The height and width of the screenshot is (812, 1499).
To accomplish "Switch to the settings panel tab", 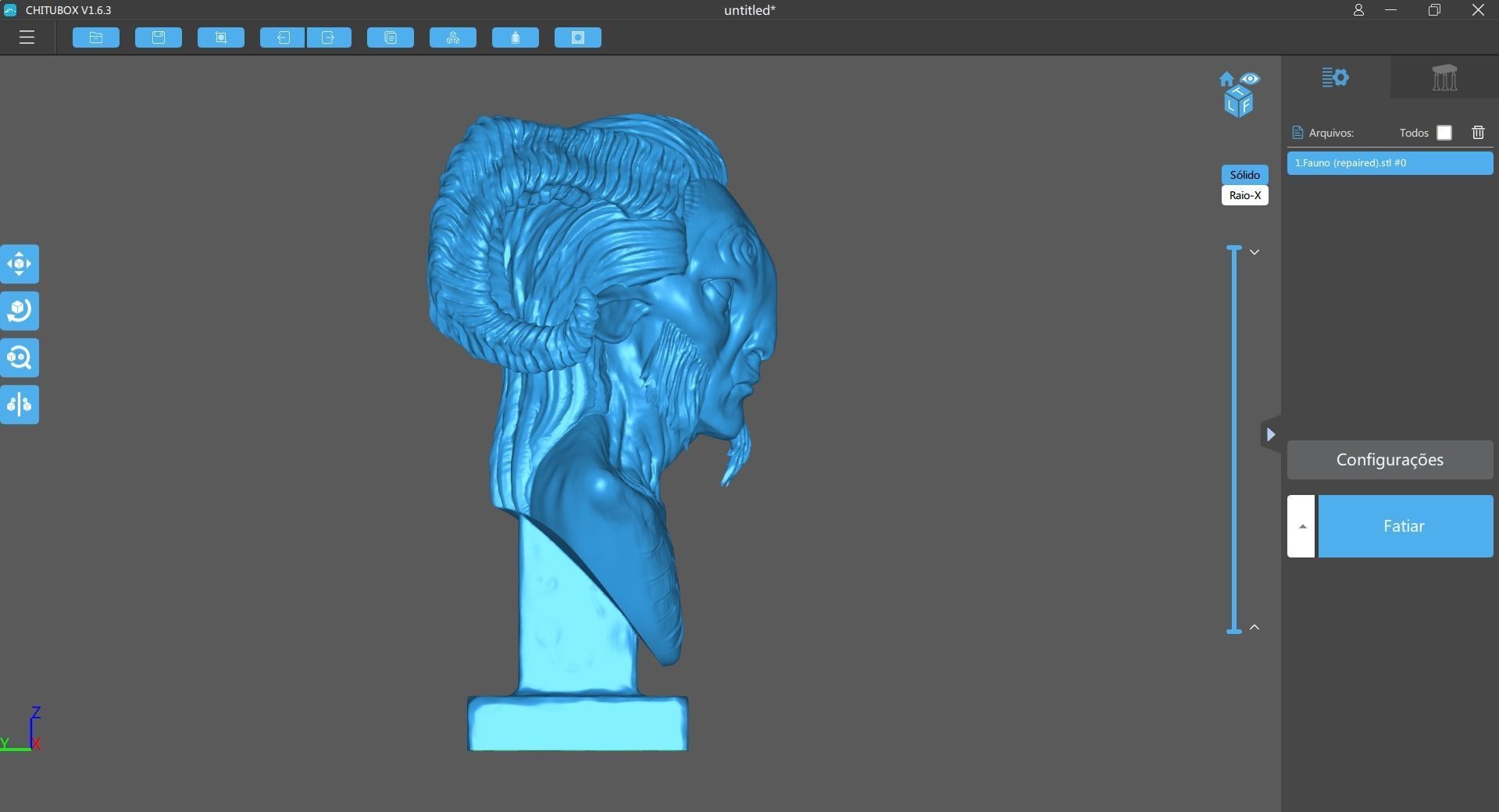I will (1336, 77).
